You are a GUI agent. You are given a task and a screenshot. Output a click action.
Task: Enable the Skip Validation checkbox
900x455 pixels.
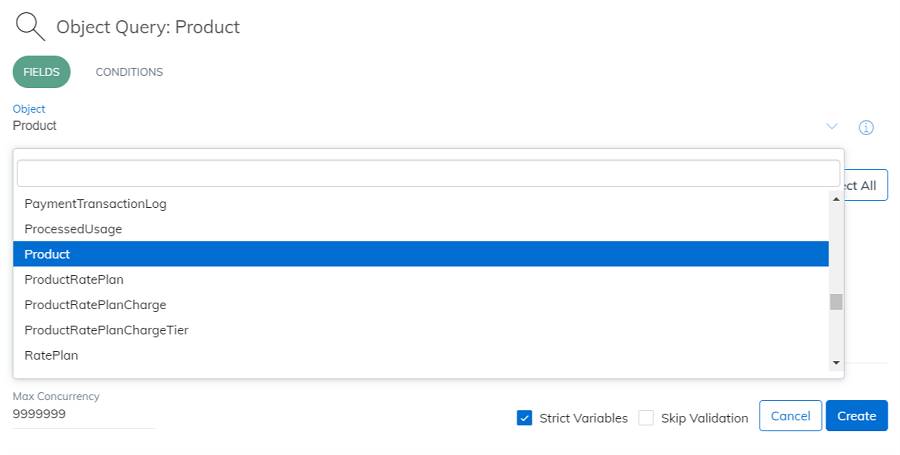click(646, 418)
